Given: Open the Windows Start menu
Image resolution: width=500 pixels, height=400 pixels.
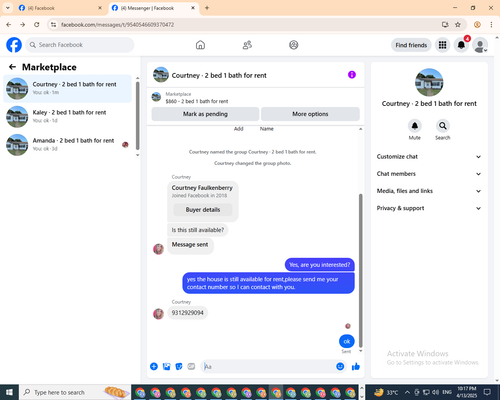Looking at the screenshot, I should pos(9,392).
